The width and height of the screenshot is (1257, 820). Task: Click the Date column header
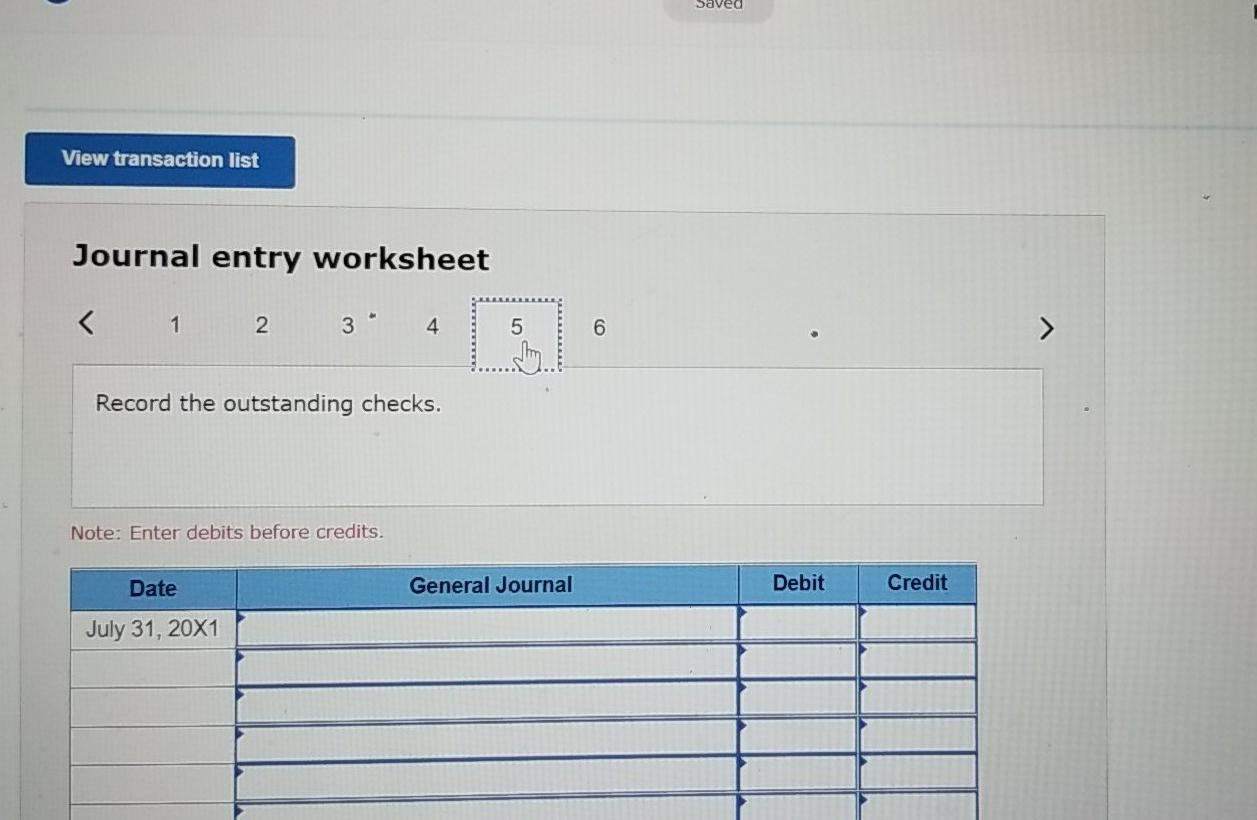(153, 589)
